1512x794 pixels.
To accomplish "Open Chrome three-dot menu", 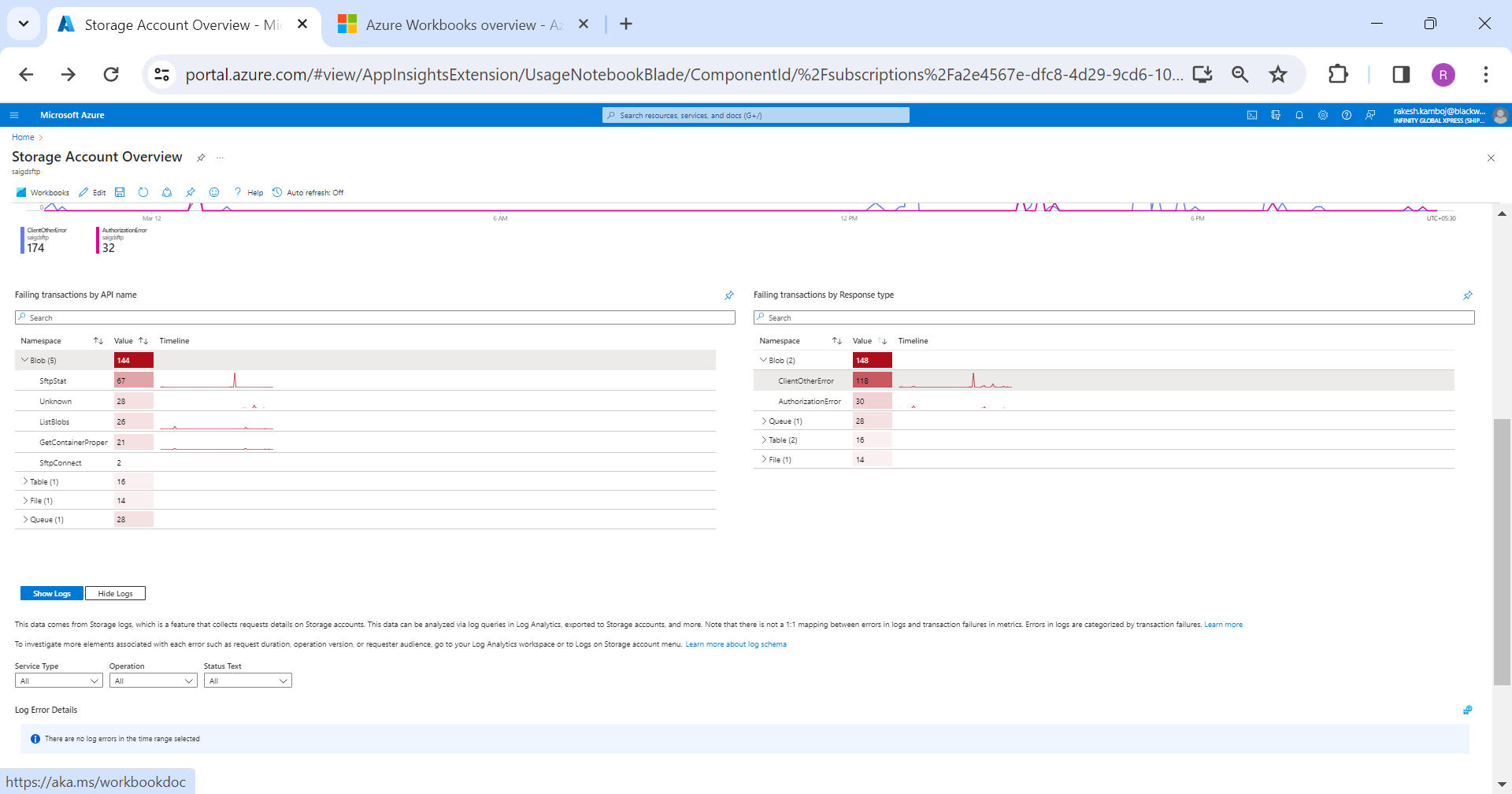I will tap(1486, 74).
